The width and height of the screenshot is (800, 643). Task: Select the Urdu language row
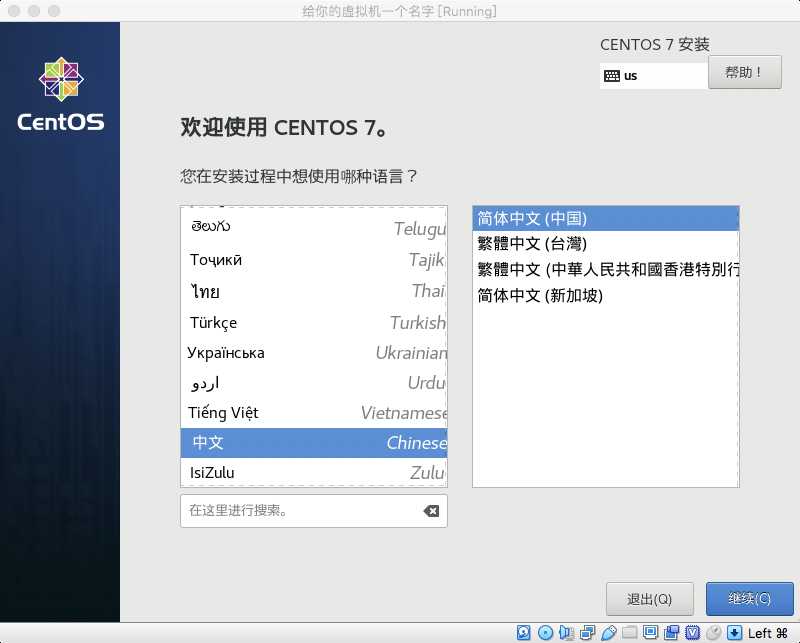point(314,383)
